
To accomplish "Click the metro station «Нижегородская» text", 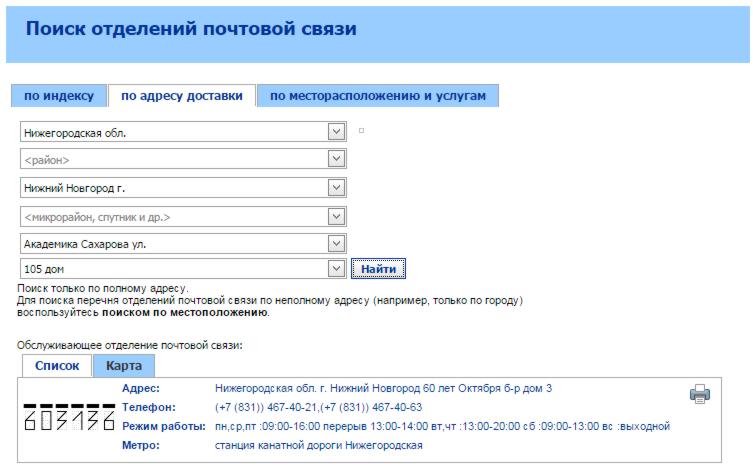I will coord(319,445).
